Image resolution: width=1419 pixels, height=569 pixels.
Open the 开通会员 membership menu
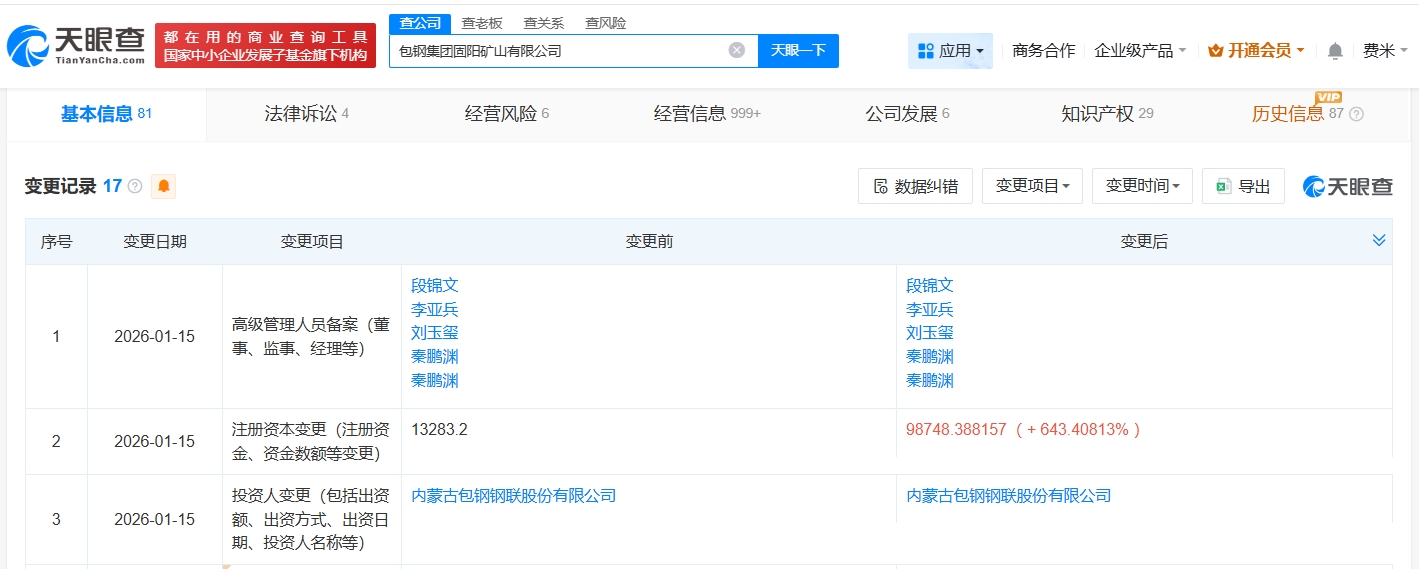pyautogui.click(x=1255, y=51)
